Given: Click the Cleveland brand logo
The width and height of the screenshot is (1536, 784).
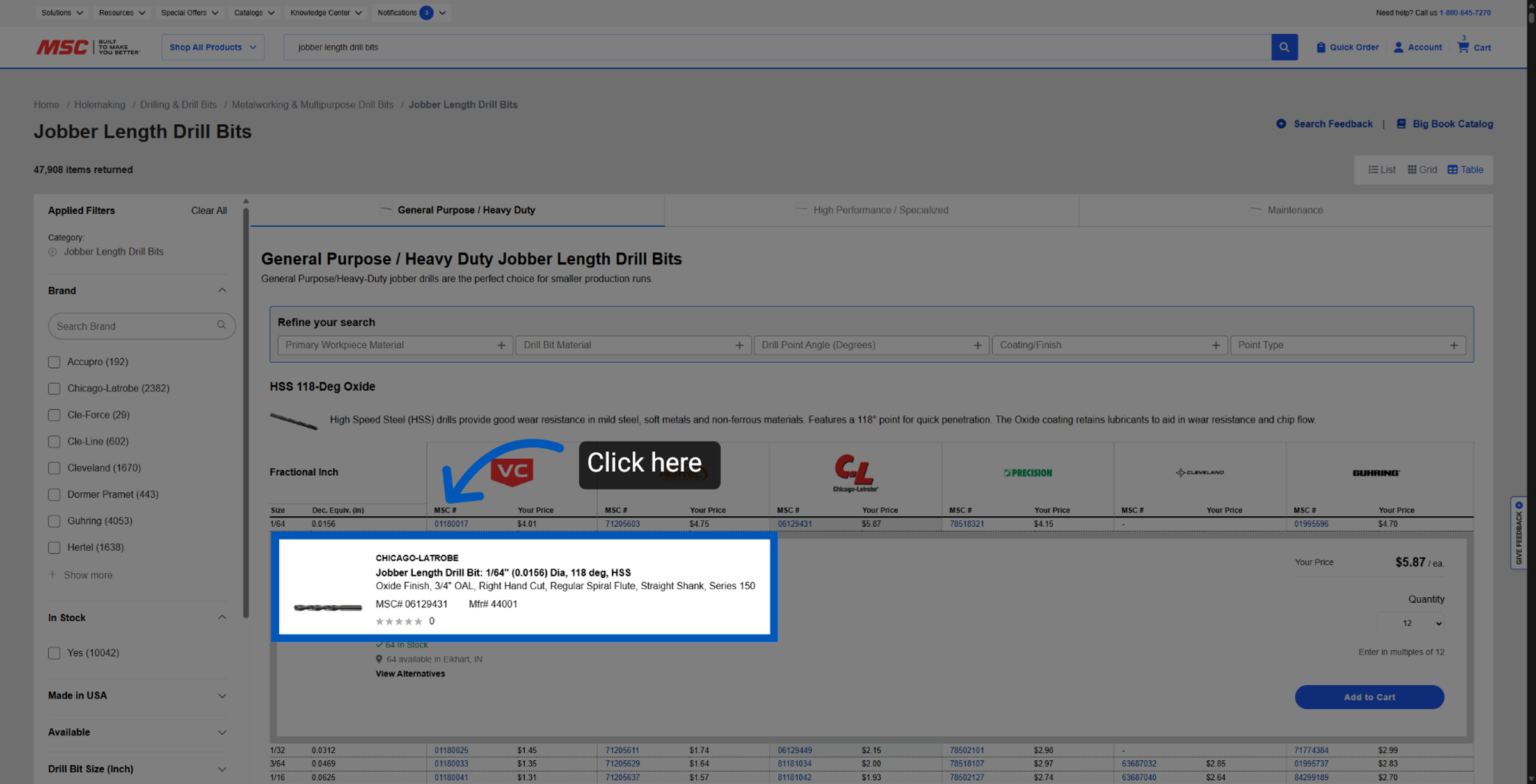Looking at the screenshot, I should [x=1199, y=472].
